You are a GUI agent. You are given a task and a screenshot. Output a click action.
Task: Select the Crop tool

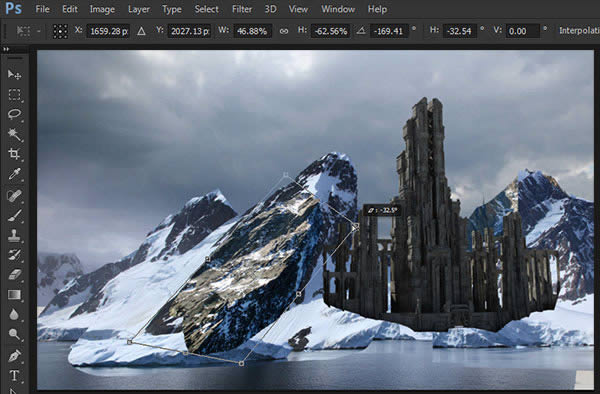pyautogui.click(x=14, y=154)
